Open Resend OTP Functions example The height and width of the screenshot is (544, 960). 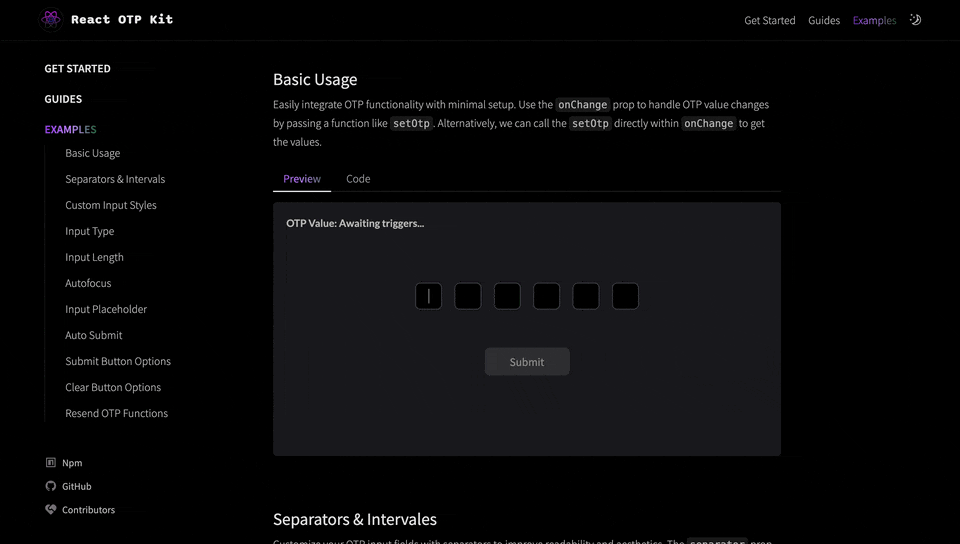tap(116, 413)
